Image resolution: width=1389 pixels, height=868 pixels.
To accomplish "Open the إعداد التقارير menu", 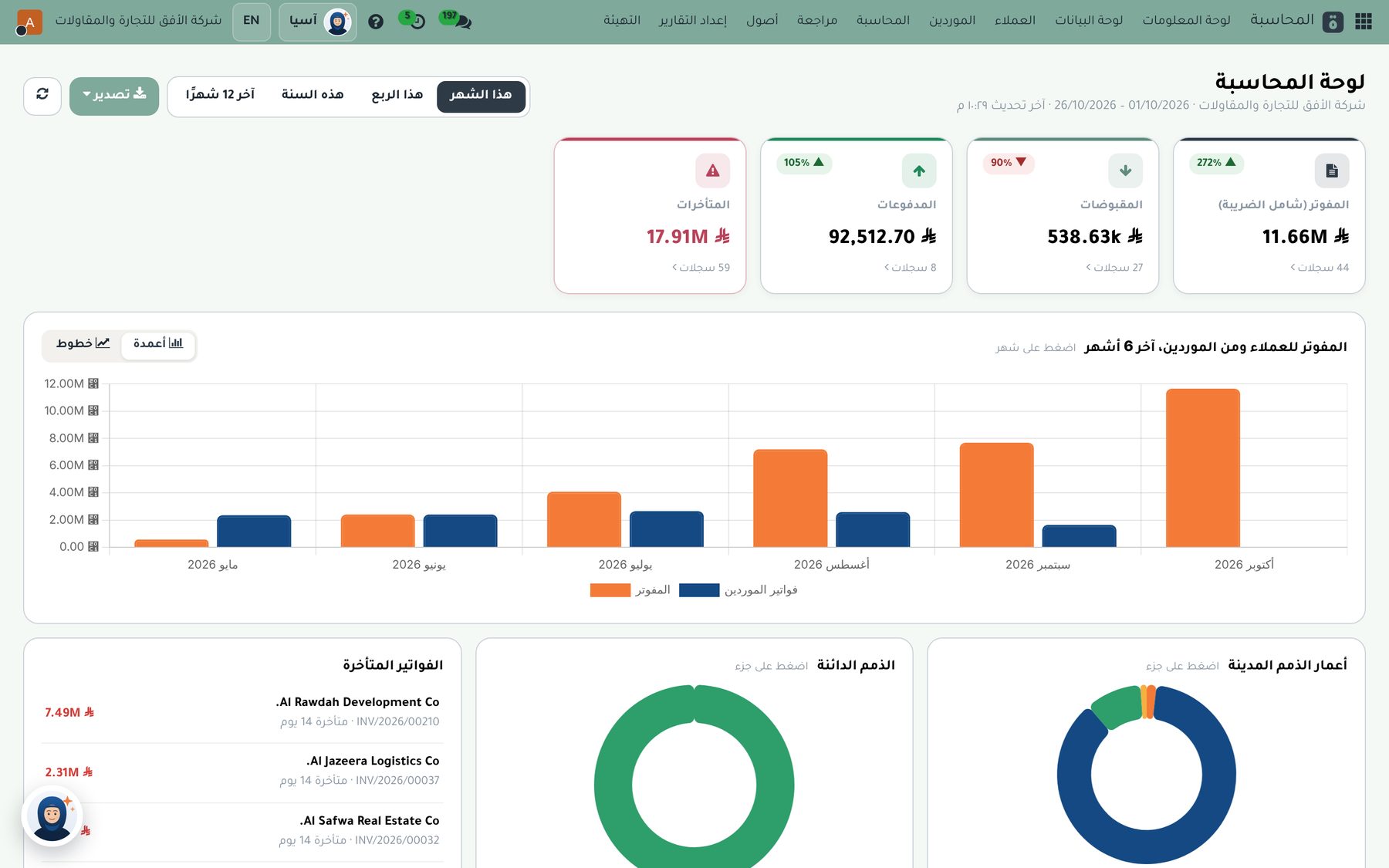I will pos(693,21).
